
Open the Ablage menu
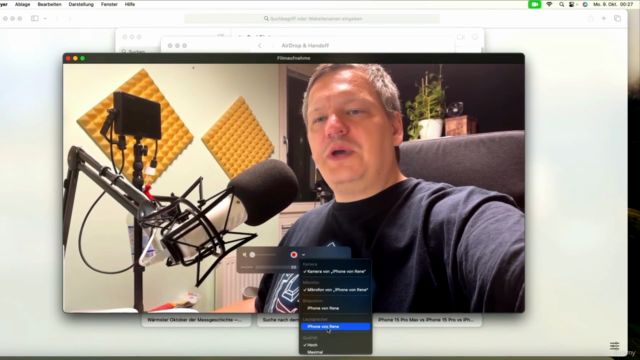pos(22,4)
